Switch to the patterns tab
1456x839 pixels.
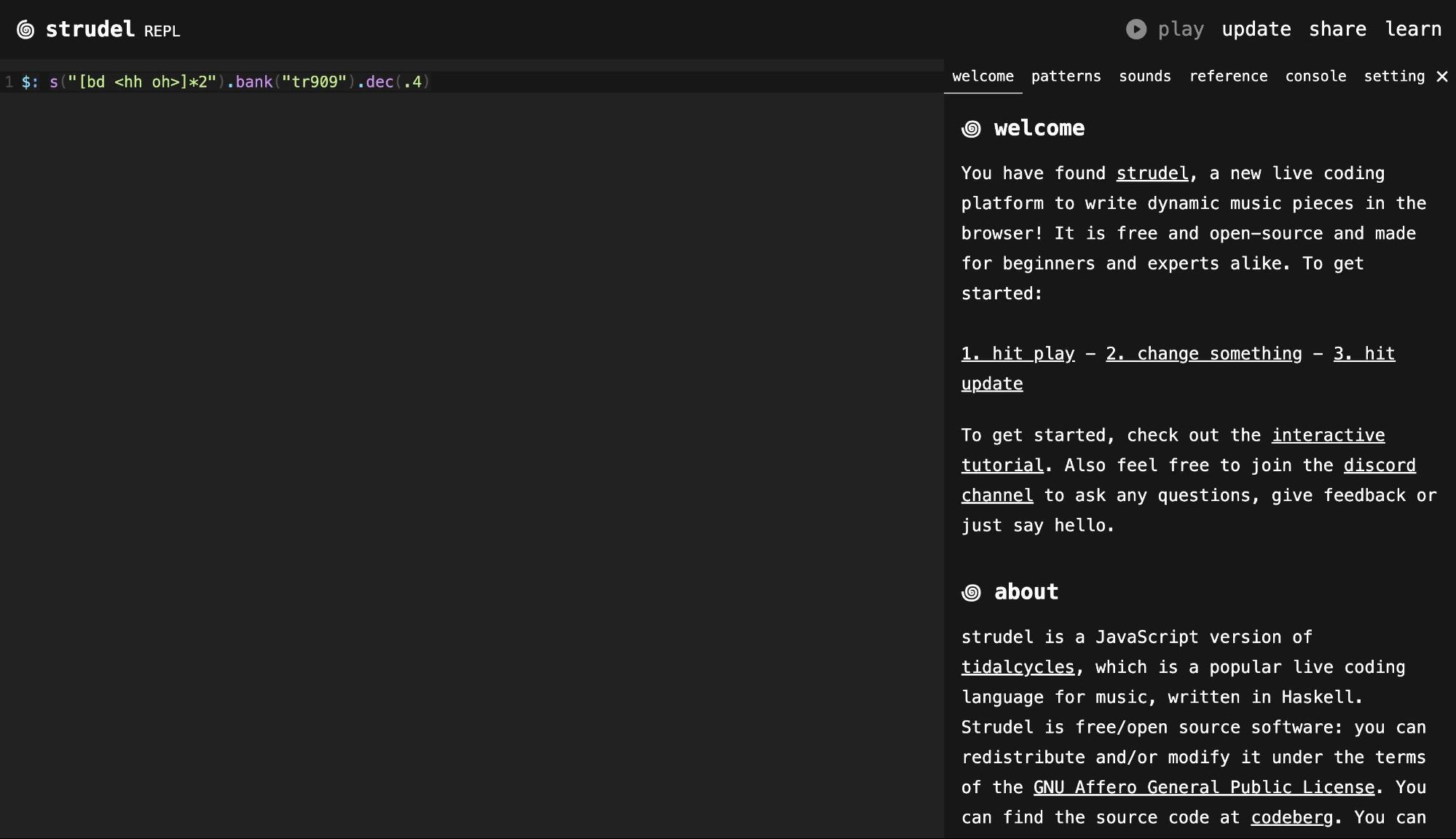pos(1066,76)
